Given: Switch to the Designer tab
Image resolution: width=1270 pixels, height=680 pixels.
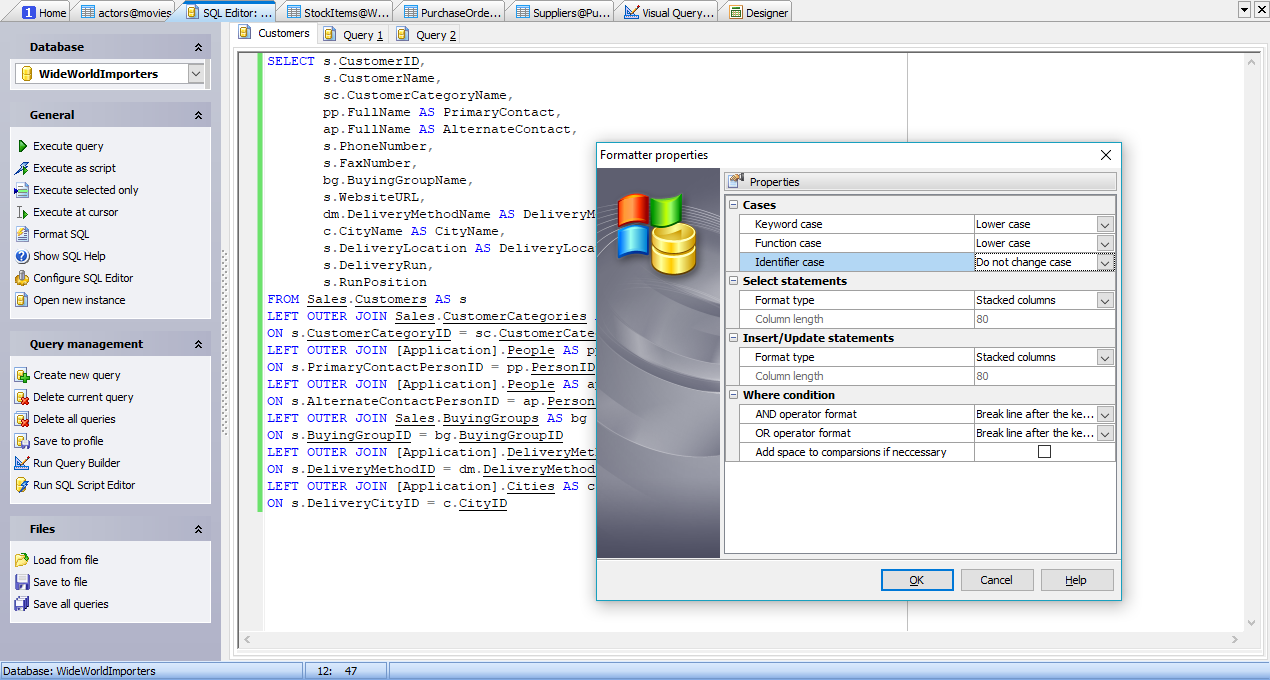Looking at the screenshot, I should point(758,13).
